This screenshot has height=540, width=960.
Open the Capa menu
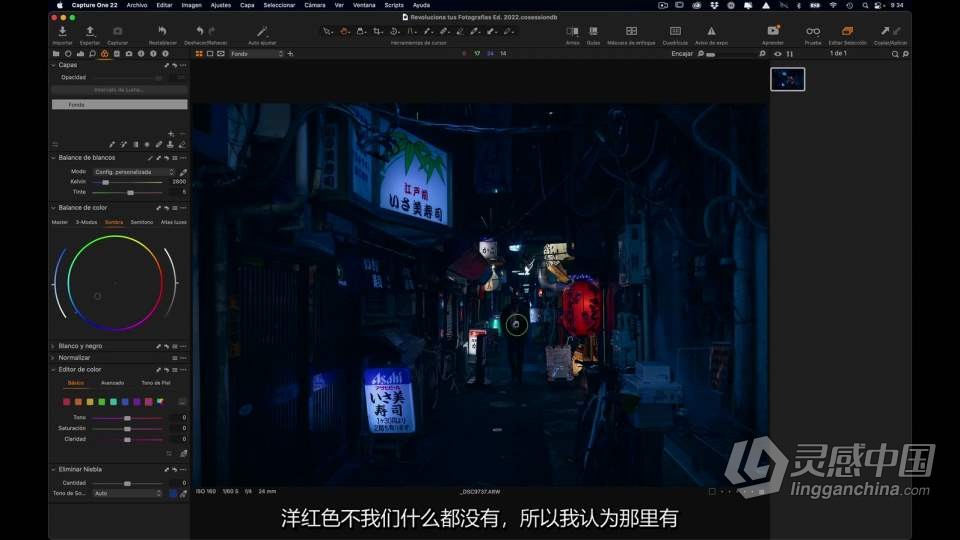(247, 5)
